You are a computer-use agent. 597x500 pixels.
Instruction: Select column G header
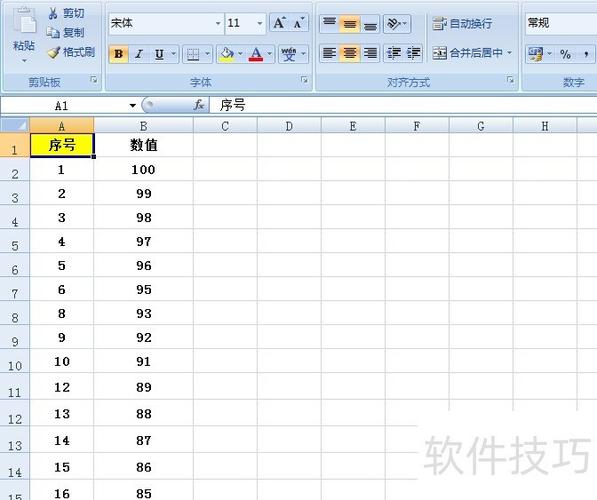click(481, 126)
